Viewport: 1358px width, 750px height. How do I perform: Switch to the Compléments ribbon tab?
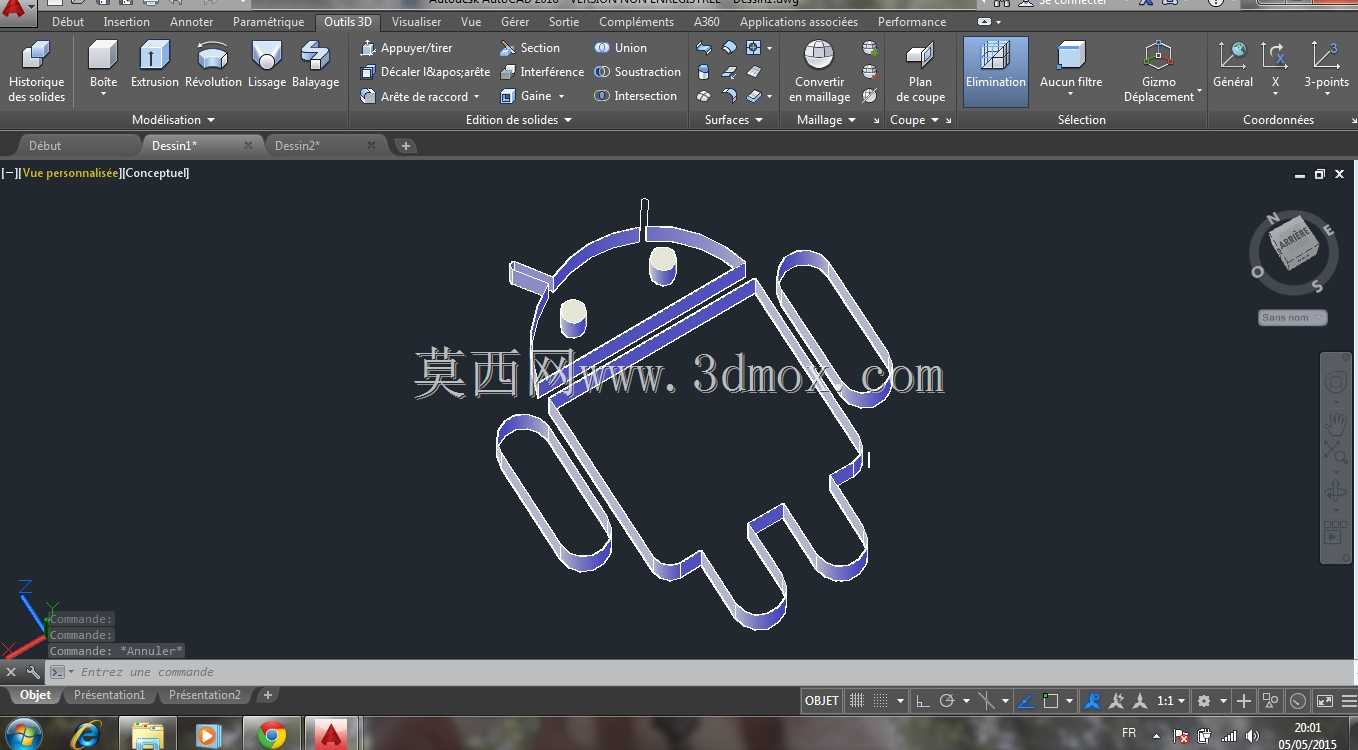(x=636, y=21)
